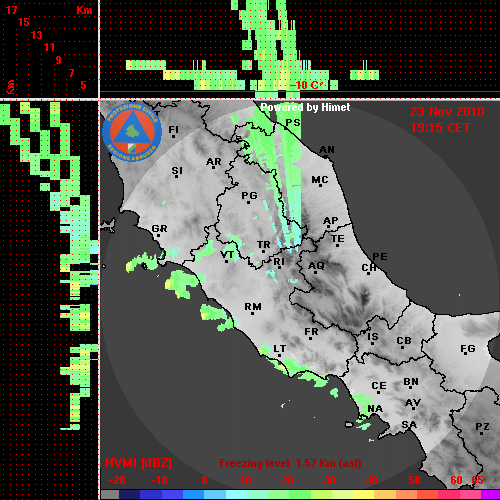Click the Protezione Civile Regione Abruzzo logo

pos(132,132)
